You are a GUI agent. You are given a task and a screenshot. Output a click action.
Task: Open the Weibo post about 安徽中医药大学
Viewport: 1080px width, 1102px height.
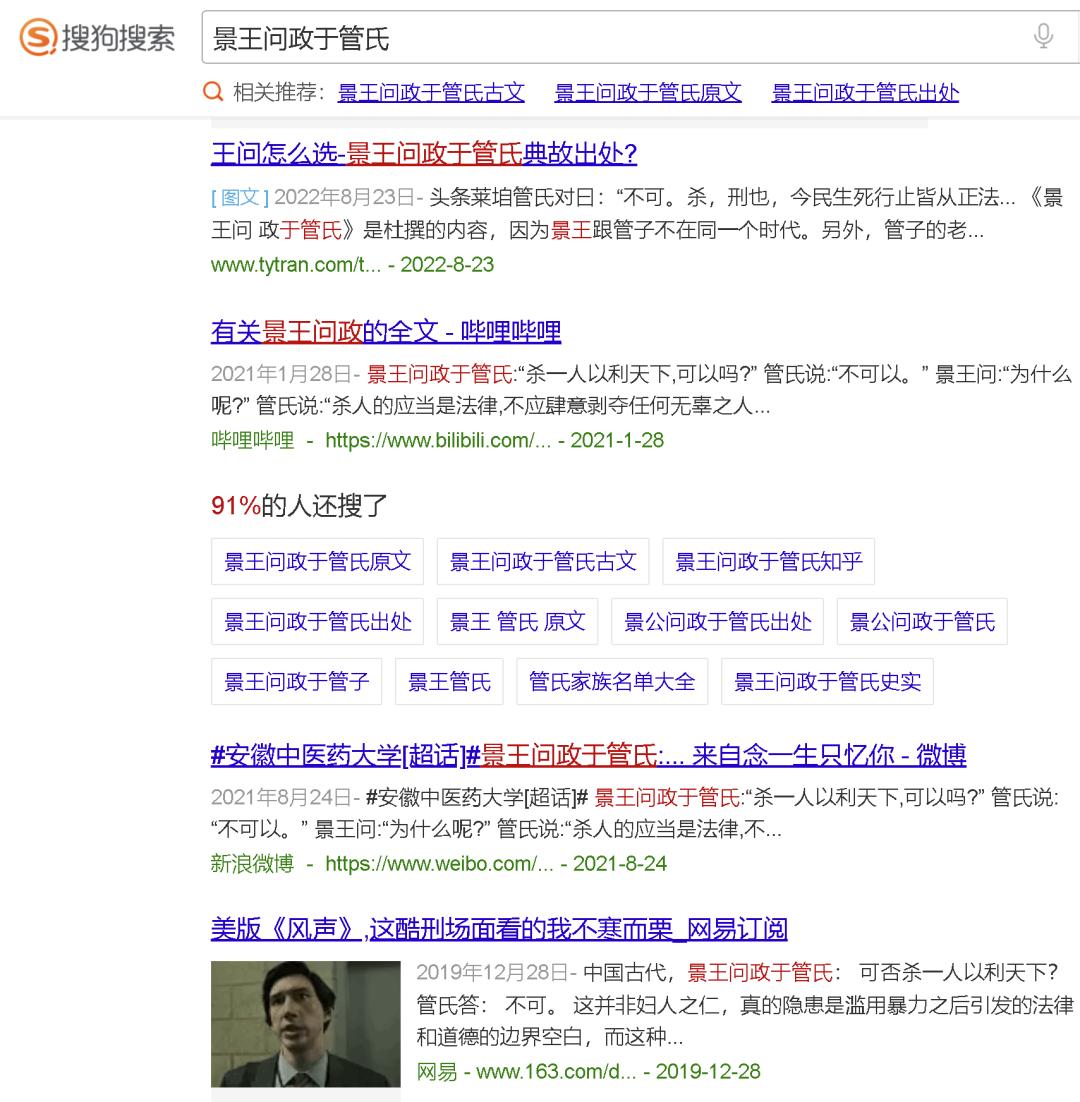pos(588,757)
